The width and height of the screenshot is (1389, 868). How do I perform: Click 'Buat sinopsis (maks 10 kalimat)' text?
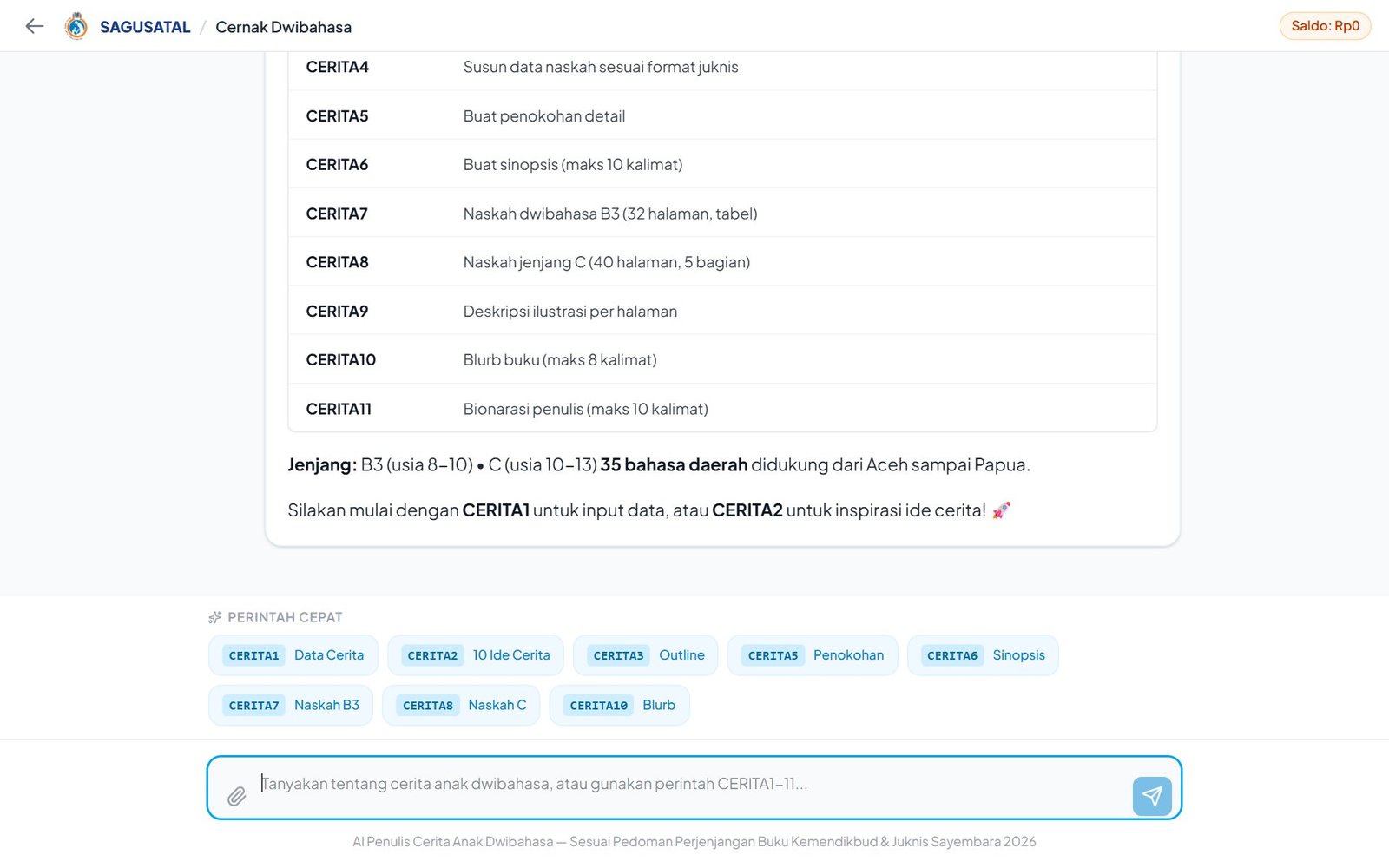point(573,165)
